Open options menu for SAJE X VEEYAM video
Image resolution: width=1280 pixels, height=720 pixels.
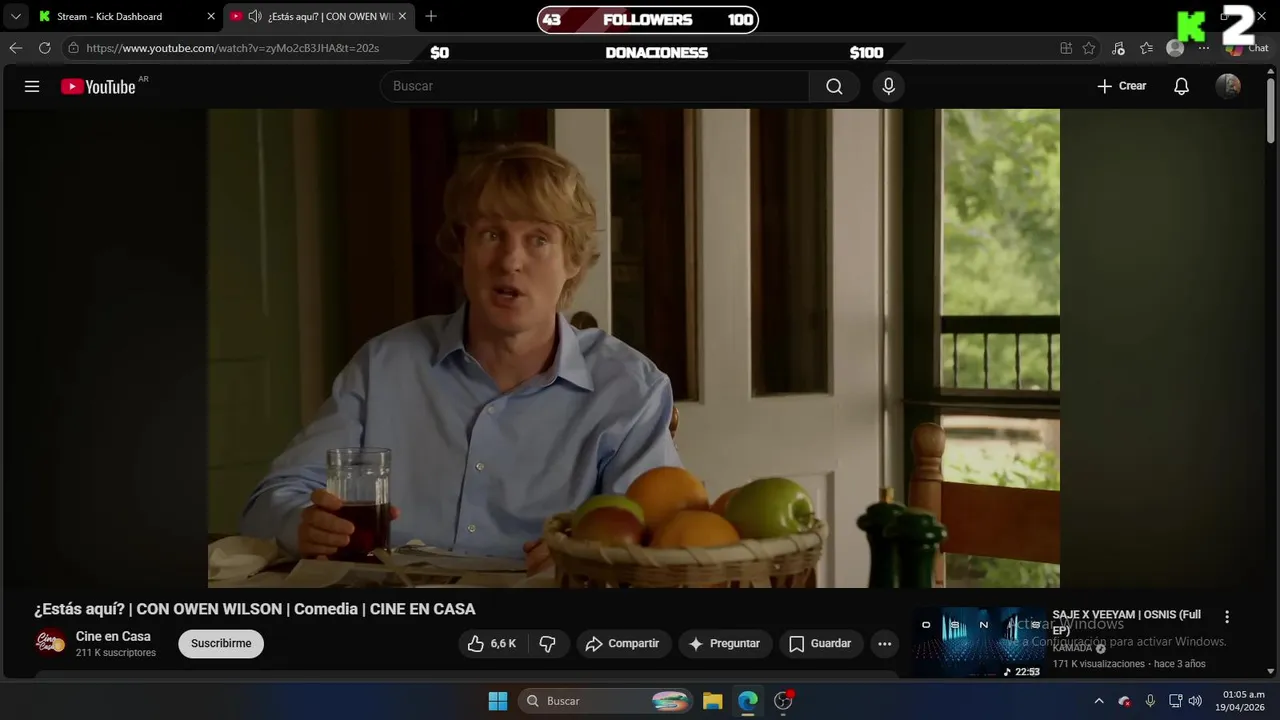[1227, 617]
